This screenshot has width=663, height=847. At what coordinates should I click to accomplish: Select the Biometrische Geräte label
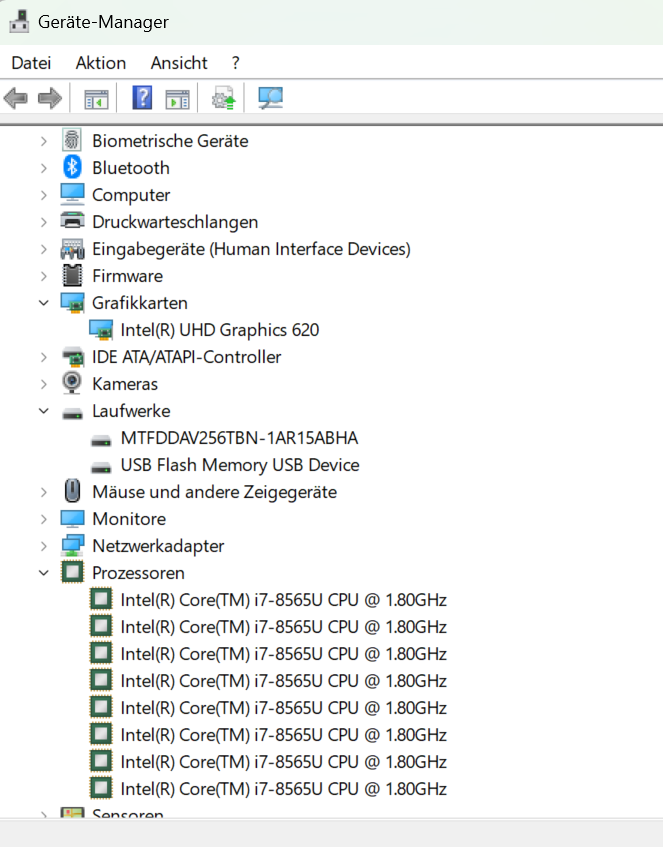170,141
